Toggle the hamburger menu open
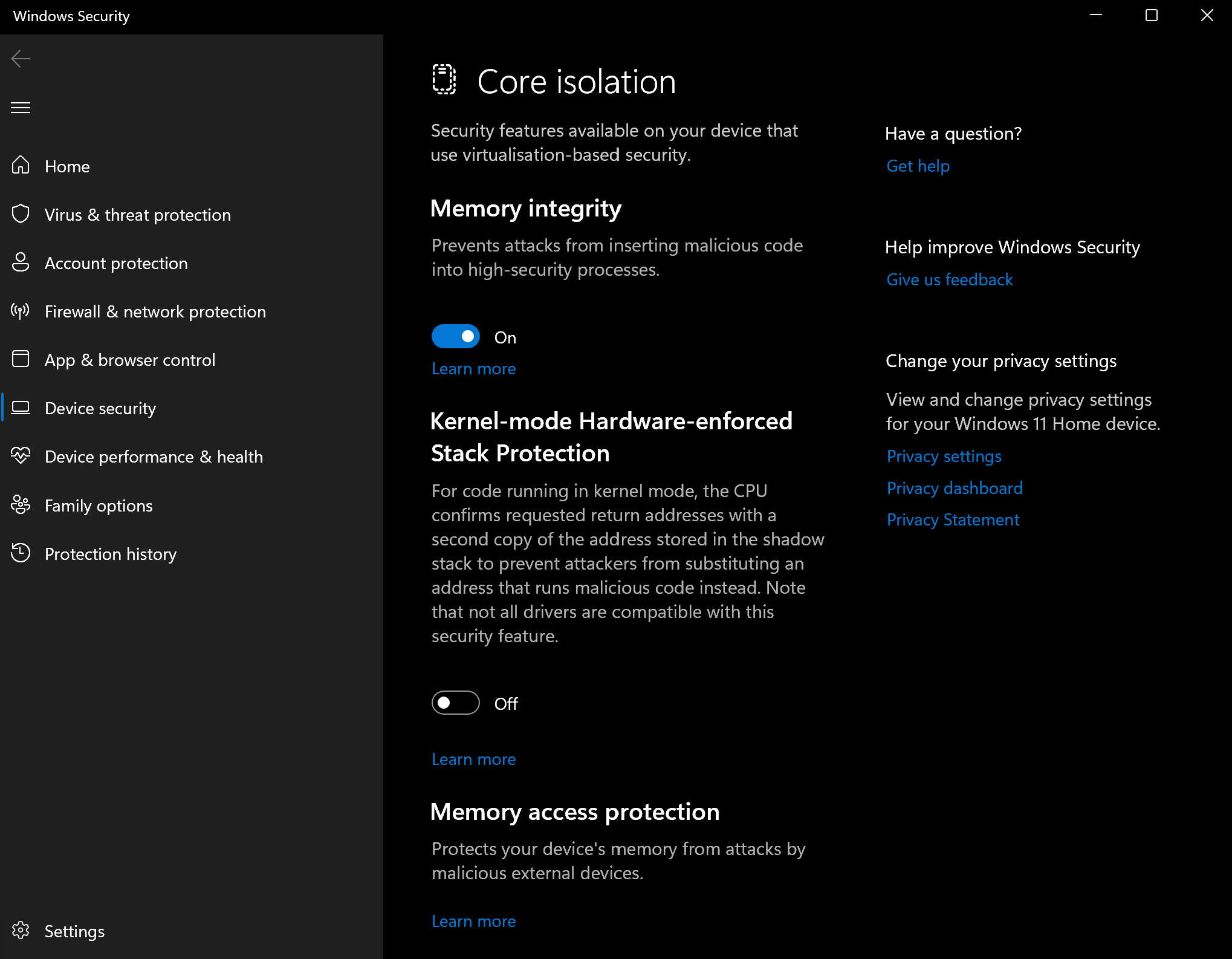1232x959 pixels. pos(21,107)
